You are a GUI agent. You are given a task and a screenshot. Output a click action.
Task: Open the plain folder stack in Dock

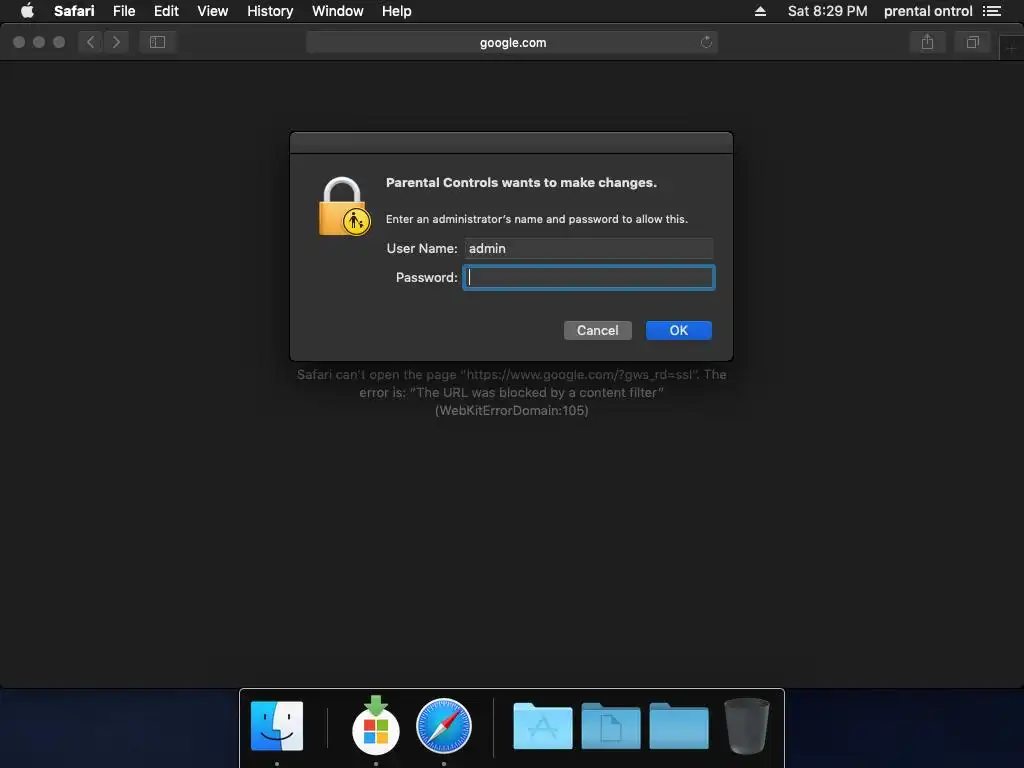[x=679, y=726]
